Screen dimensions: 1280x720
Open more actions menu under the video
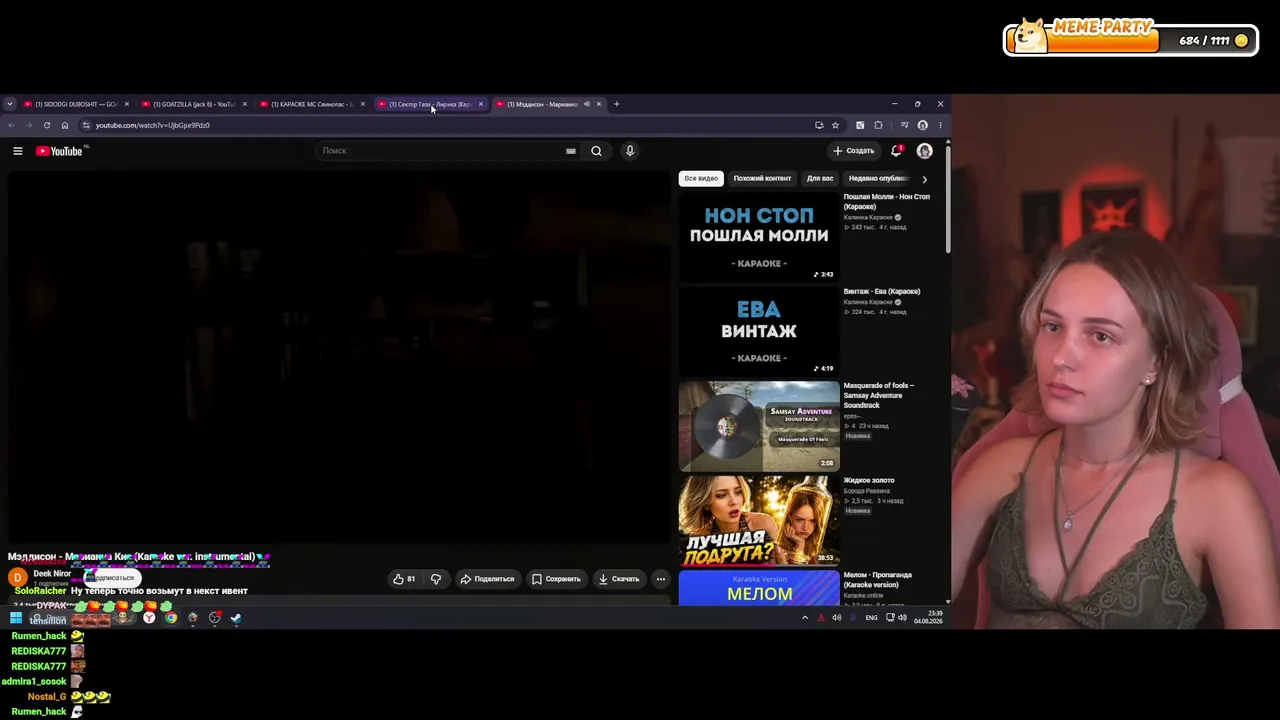point(660,579)
